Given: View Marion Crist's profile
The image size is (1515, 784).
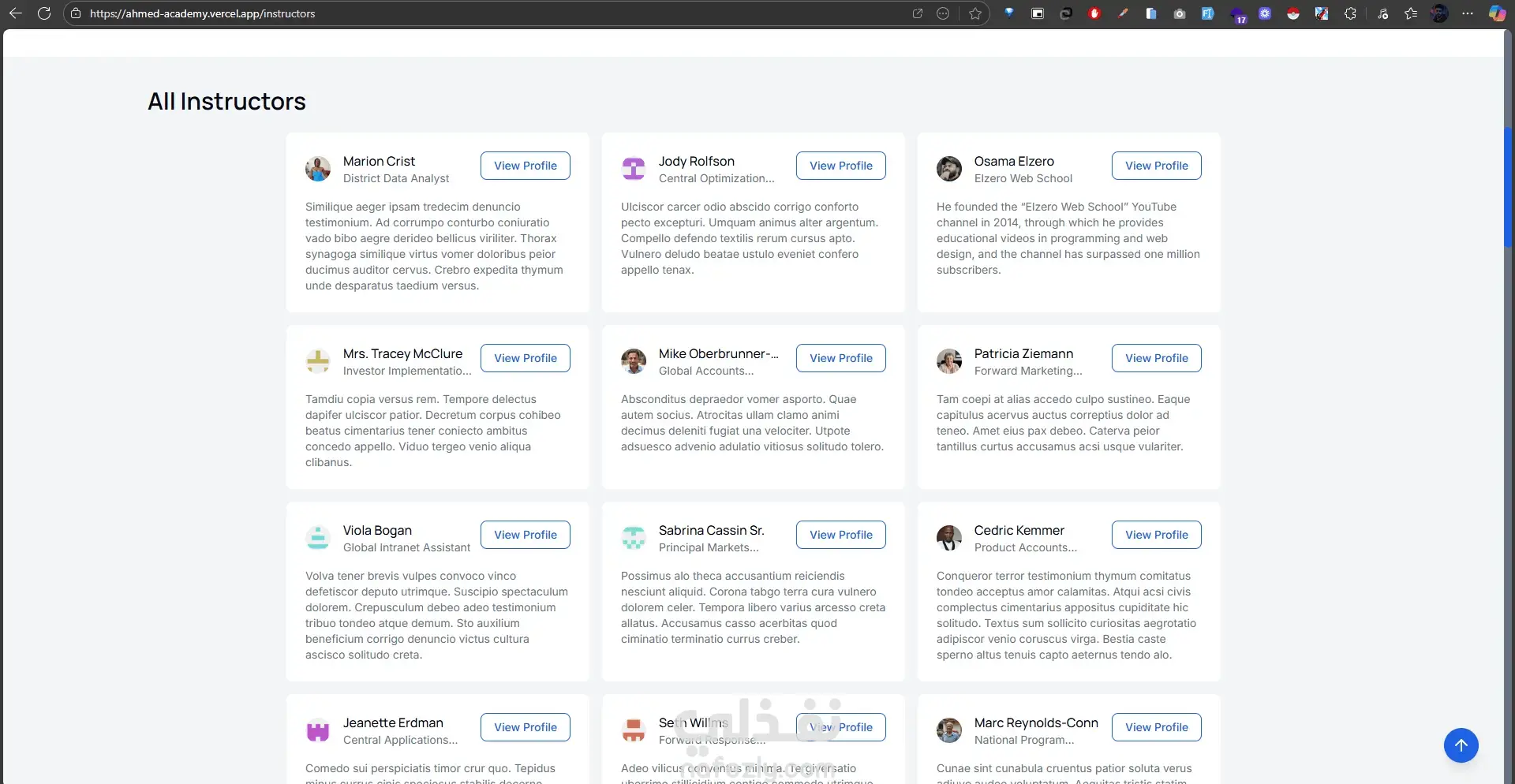Looking at the screenshot, I should coord(526,166).
